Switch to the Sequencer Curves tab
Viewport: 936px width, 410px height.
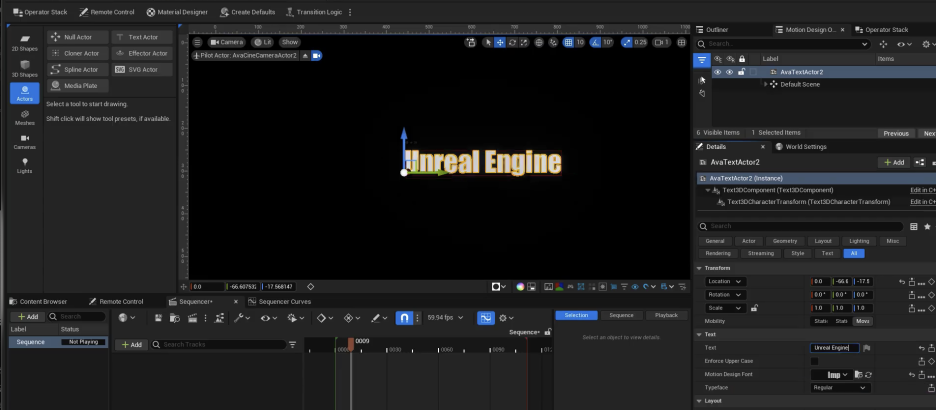(279, 302)
